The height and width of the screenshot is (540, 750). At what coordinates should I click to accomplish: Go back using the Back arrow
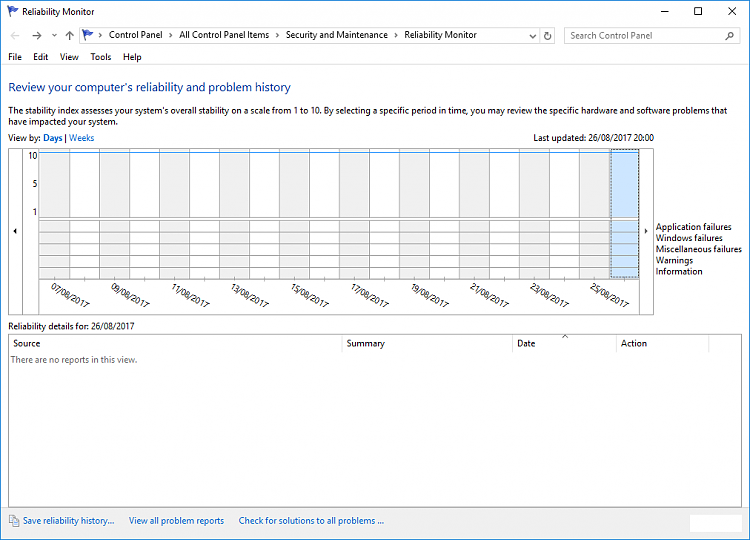15,35
